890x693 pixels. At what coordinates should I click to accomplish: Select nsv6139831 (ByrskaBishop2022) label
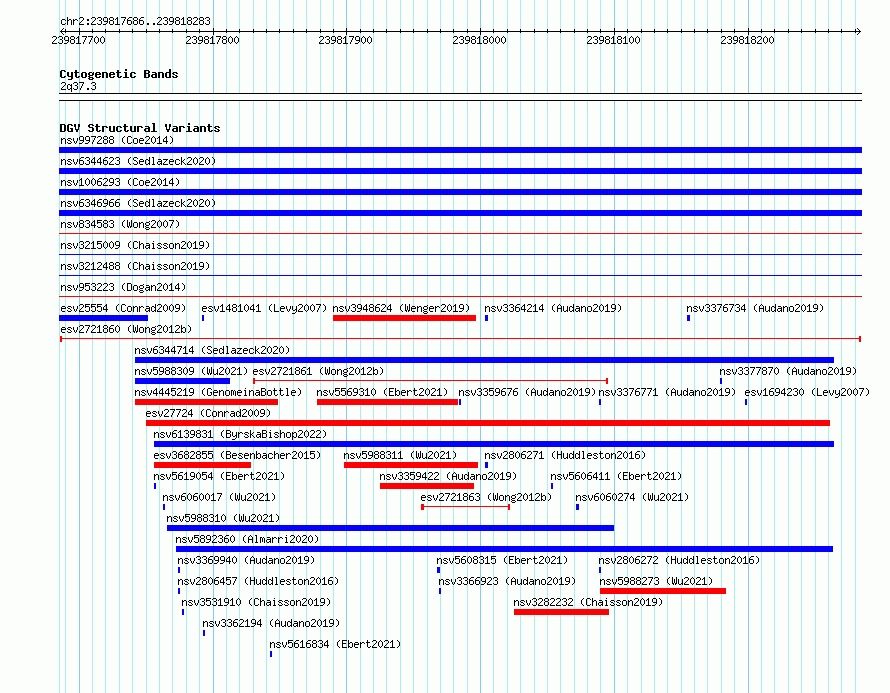pos(240,434)
